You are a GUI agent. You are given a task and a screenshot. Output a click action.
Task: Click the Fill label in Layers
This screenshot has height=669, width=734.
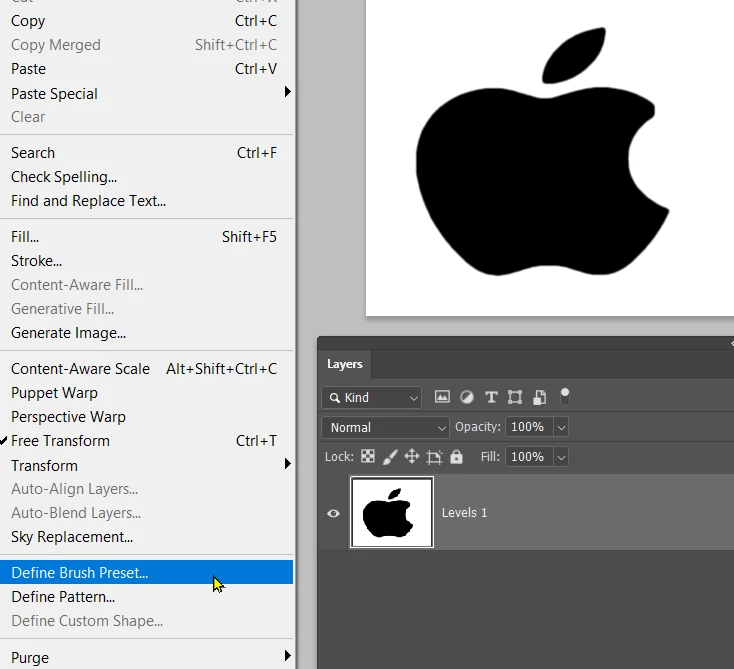click(x=490, y=456)
